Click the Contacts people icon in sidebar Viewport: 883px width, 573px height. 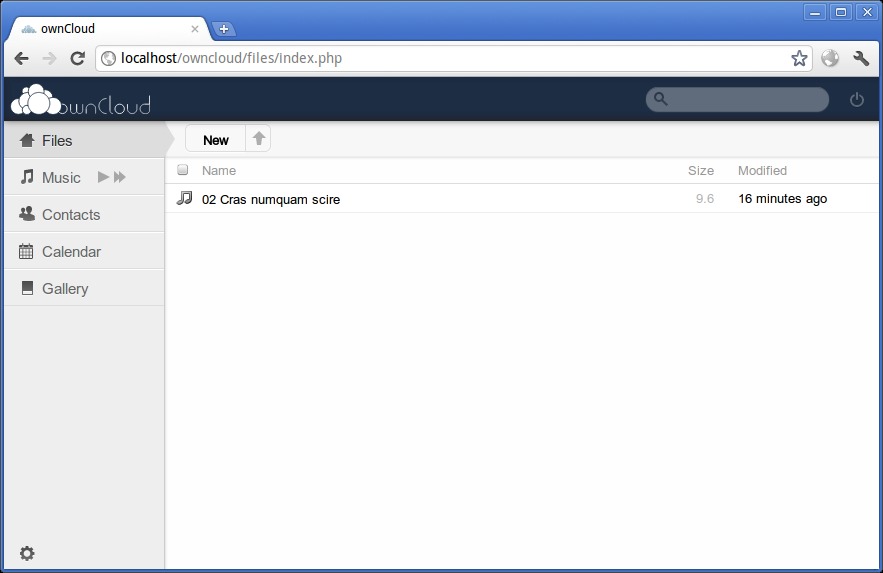26,213
